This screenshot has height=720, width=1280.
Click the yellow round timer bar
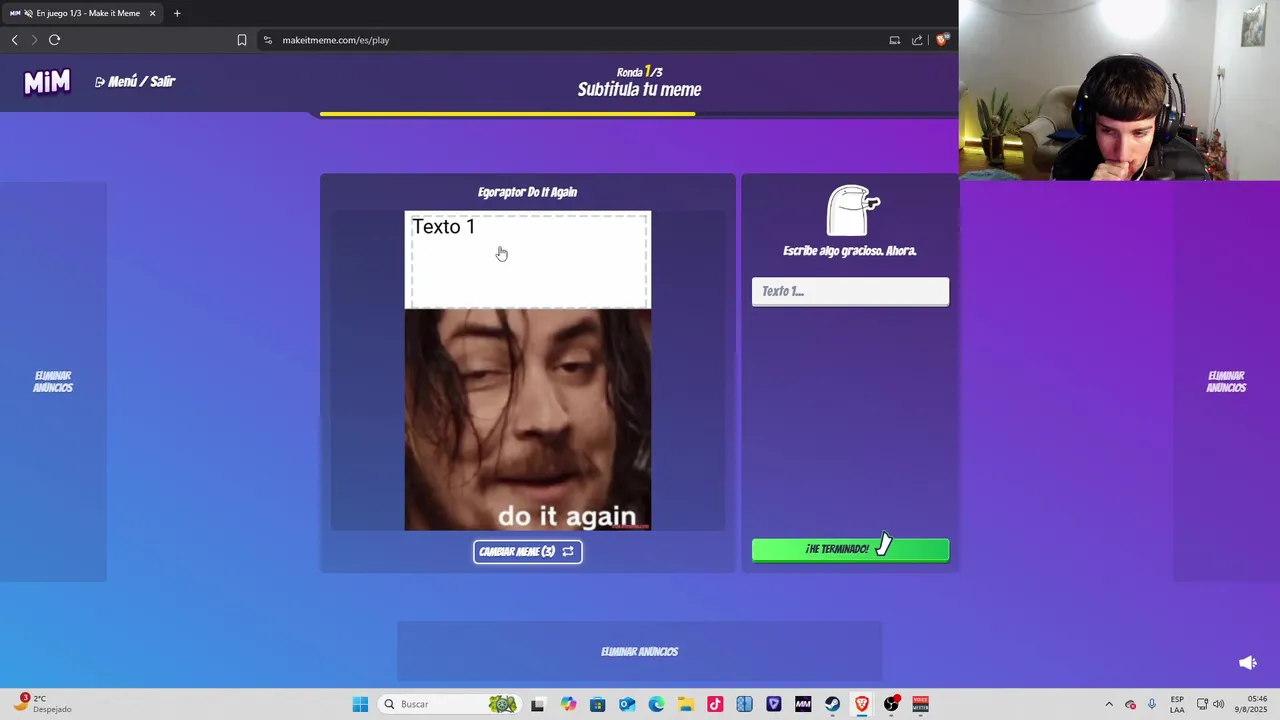[507, 114]
